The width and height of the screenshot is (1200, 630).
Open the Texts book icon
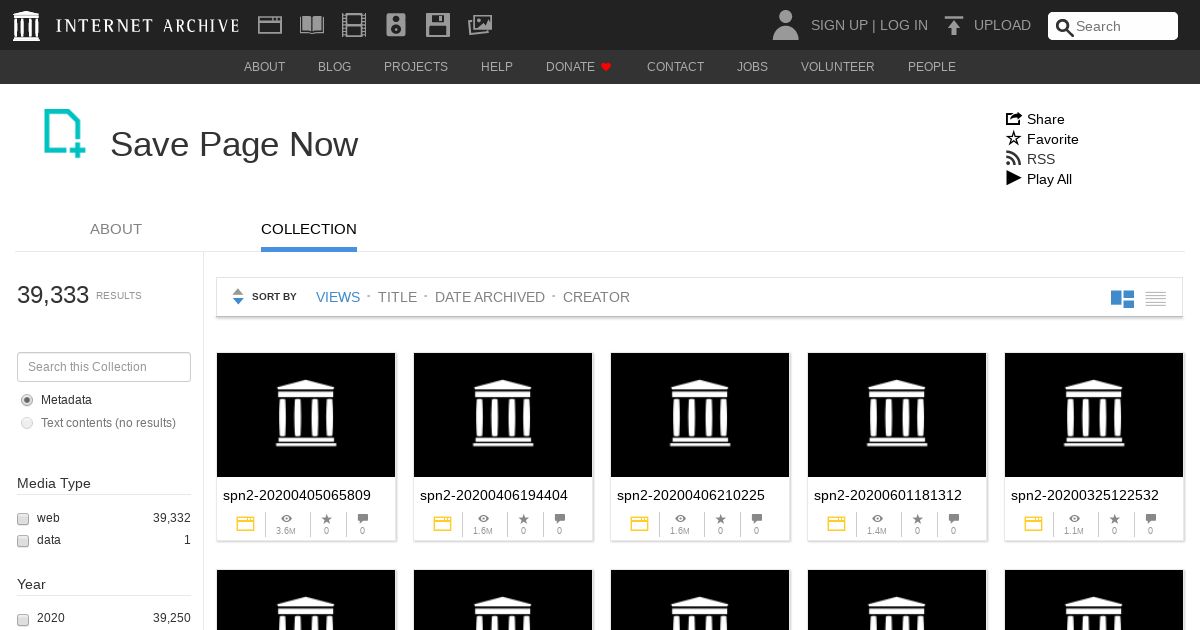[312, 25]
